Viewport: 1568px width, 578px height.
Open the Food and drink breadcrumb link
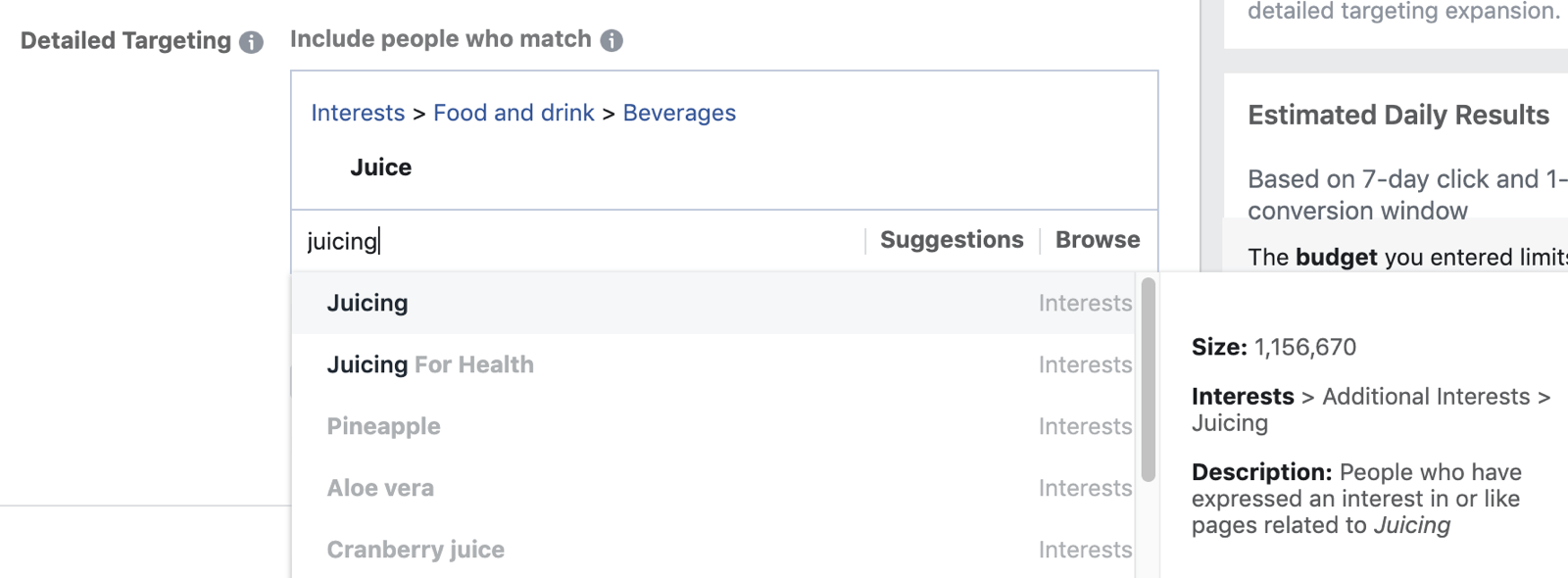(x=514, y=113)
